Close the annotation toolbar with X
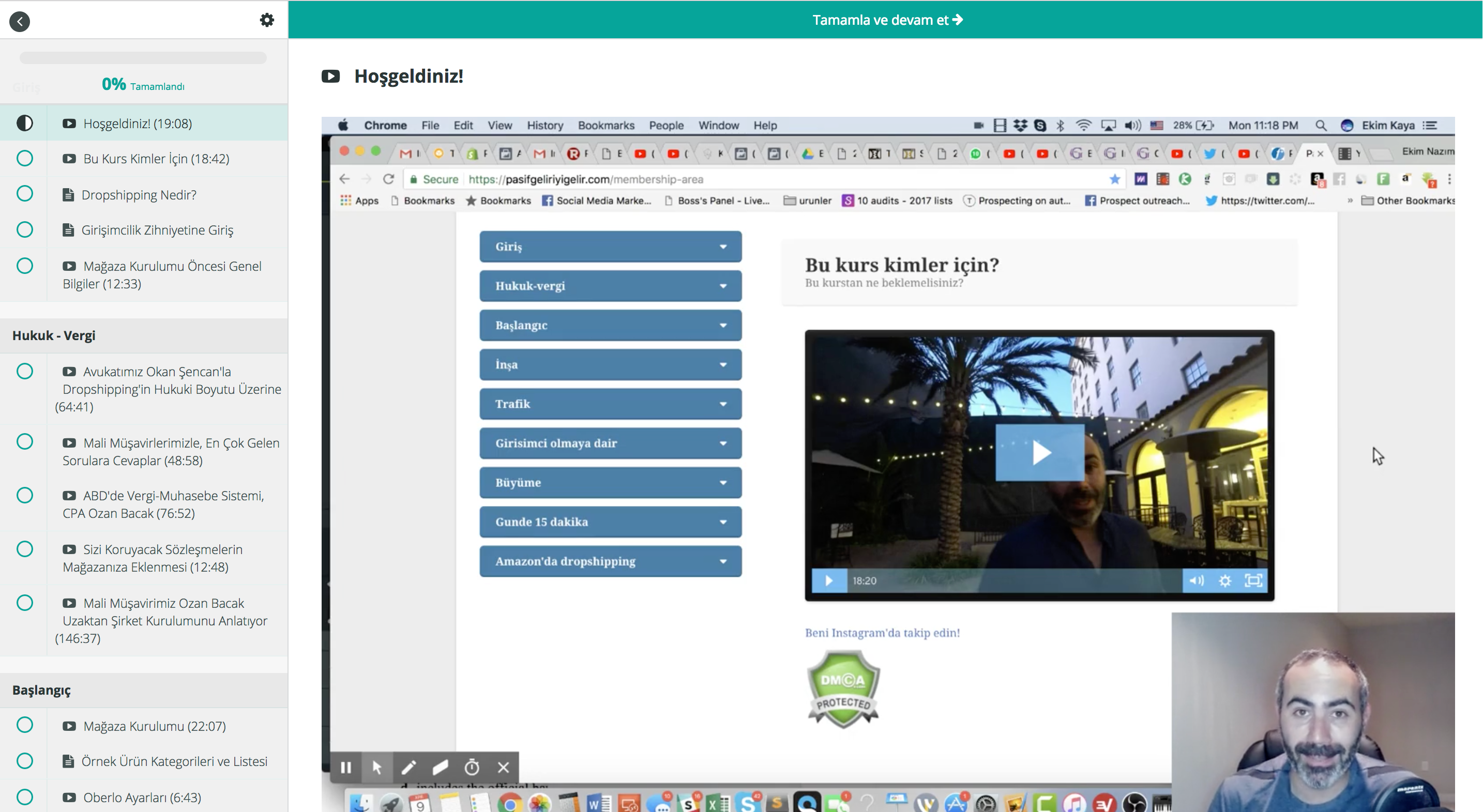The width and height of the screenshot is (1483, 812). tap(504, 767)
